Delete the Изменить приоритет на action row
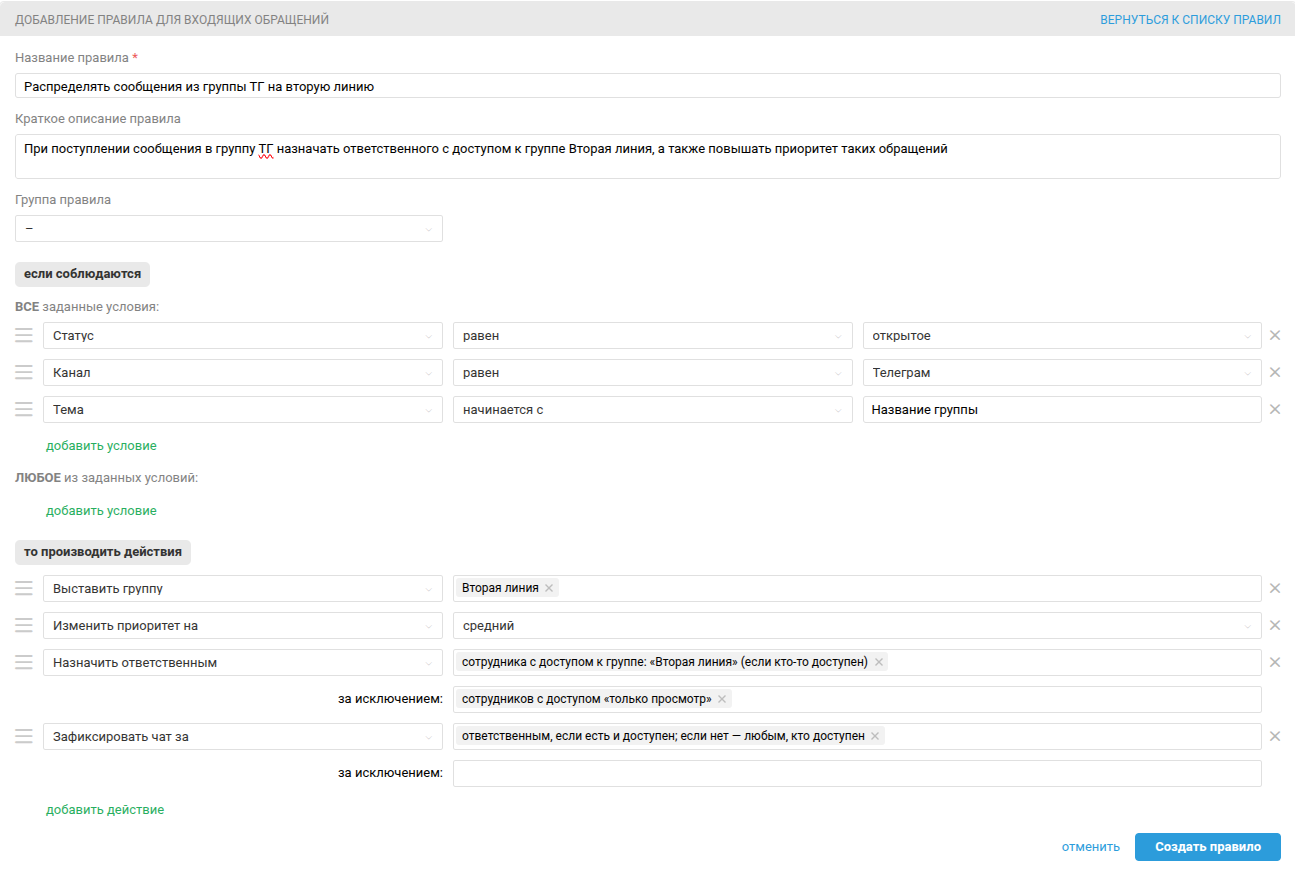The width and height of the screenshot is (1295, 875). point(1275,626)
